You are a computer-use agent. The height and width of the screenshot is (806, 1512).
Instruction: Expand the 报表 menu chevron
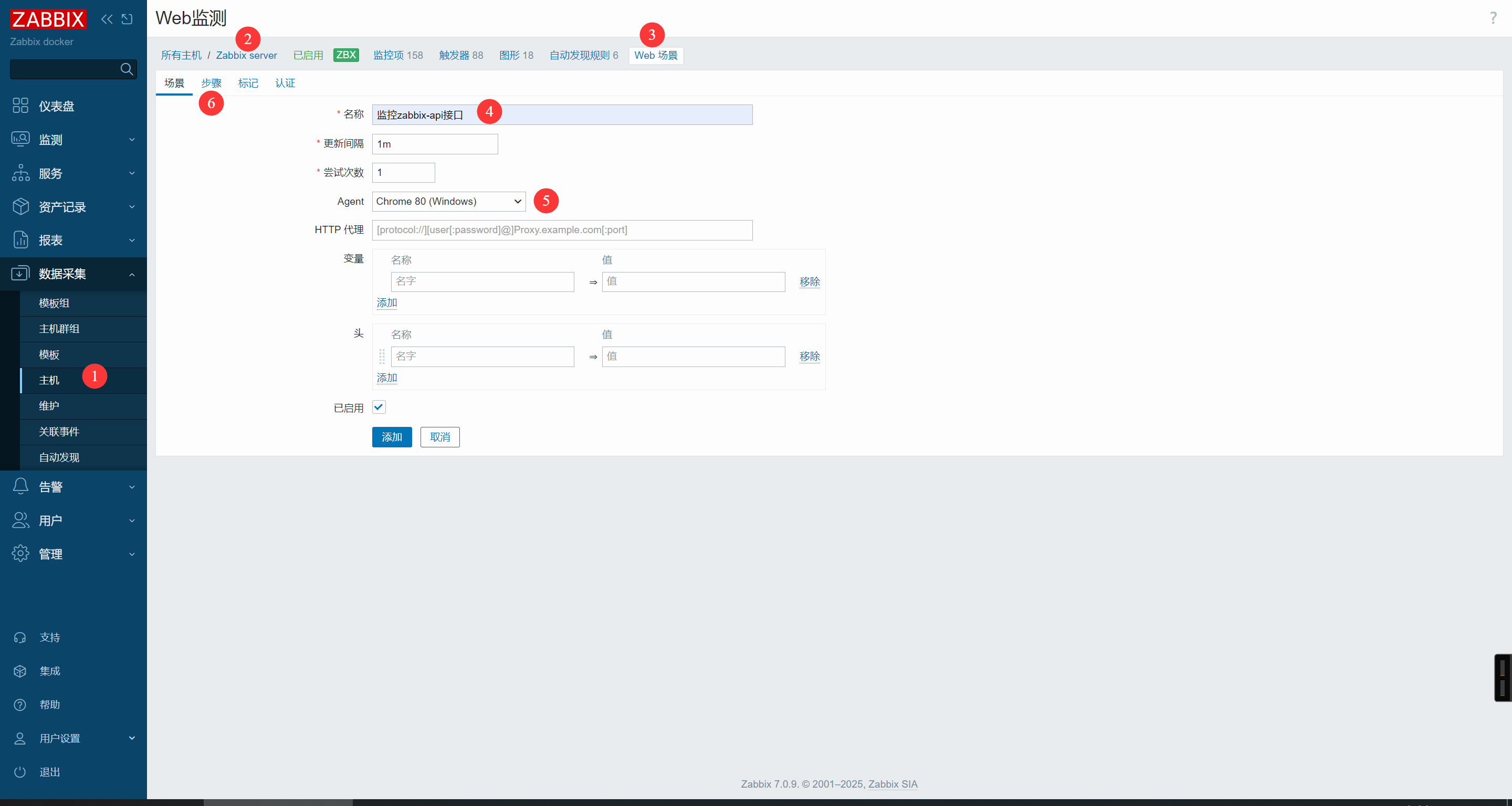coord(132,240)
